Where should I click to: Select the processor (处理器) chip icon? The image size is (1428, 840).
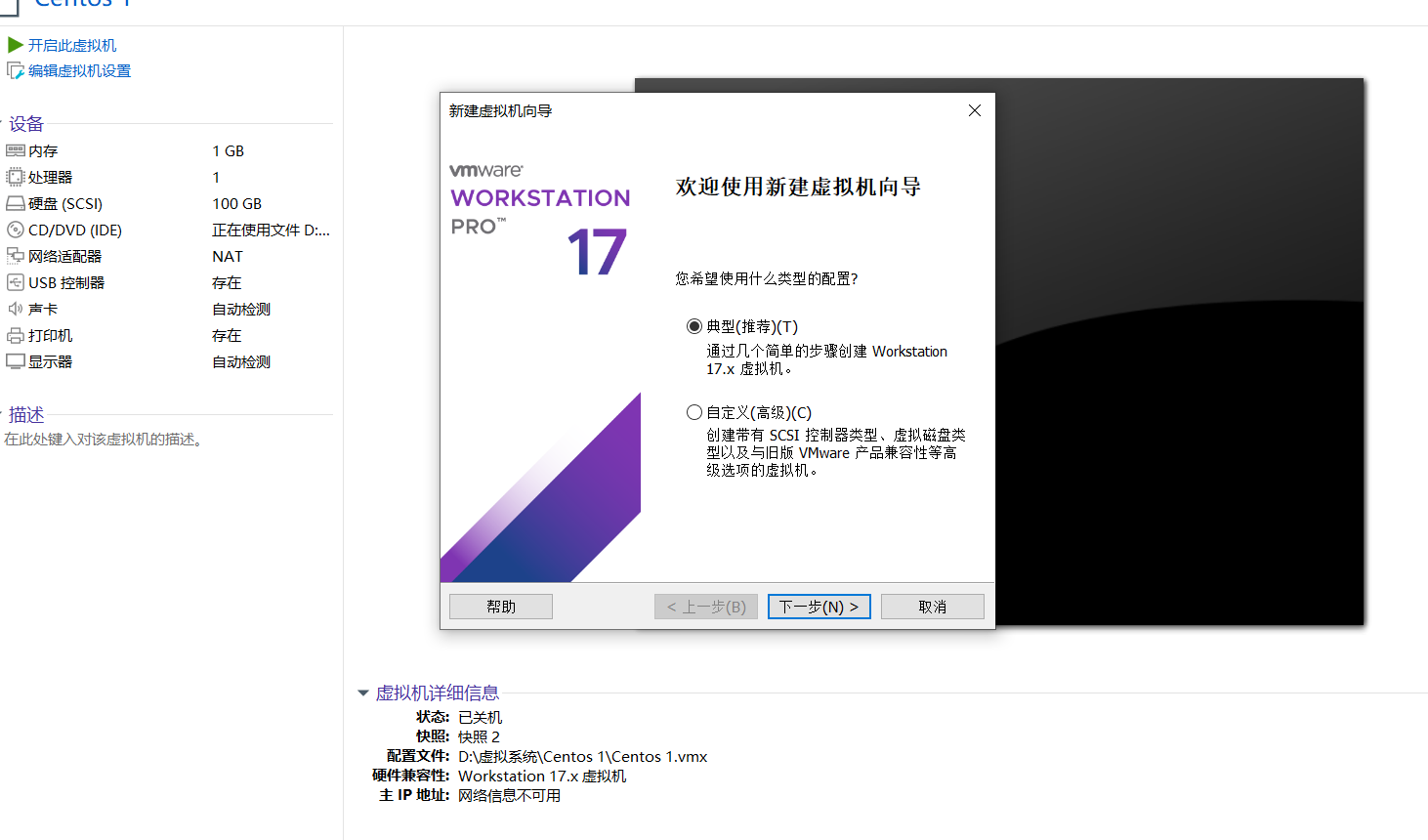tap(16, 177)
